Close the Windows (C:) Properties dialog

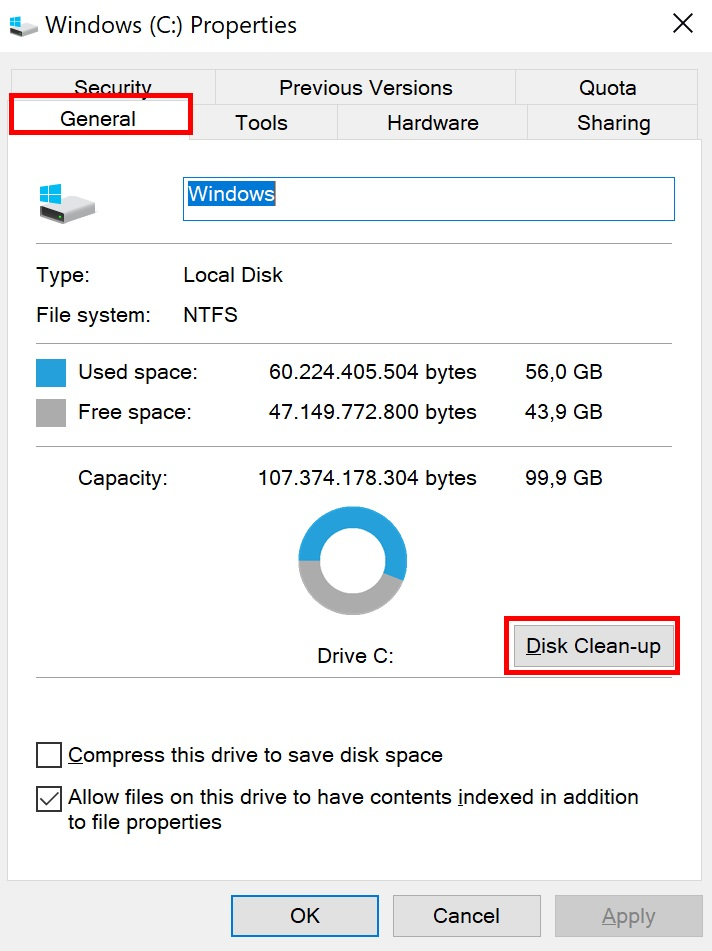pos(682,24)
